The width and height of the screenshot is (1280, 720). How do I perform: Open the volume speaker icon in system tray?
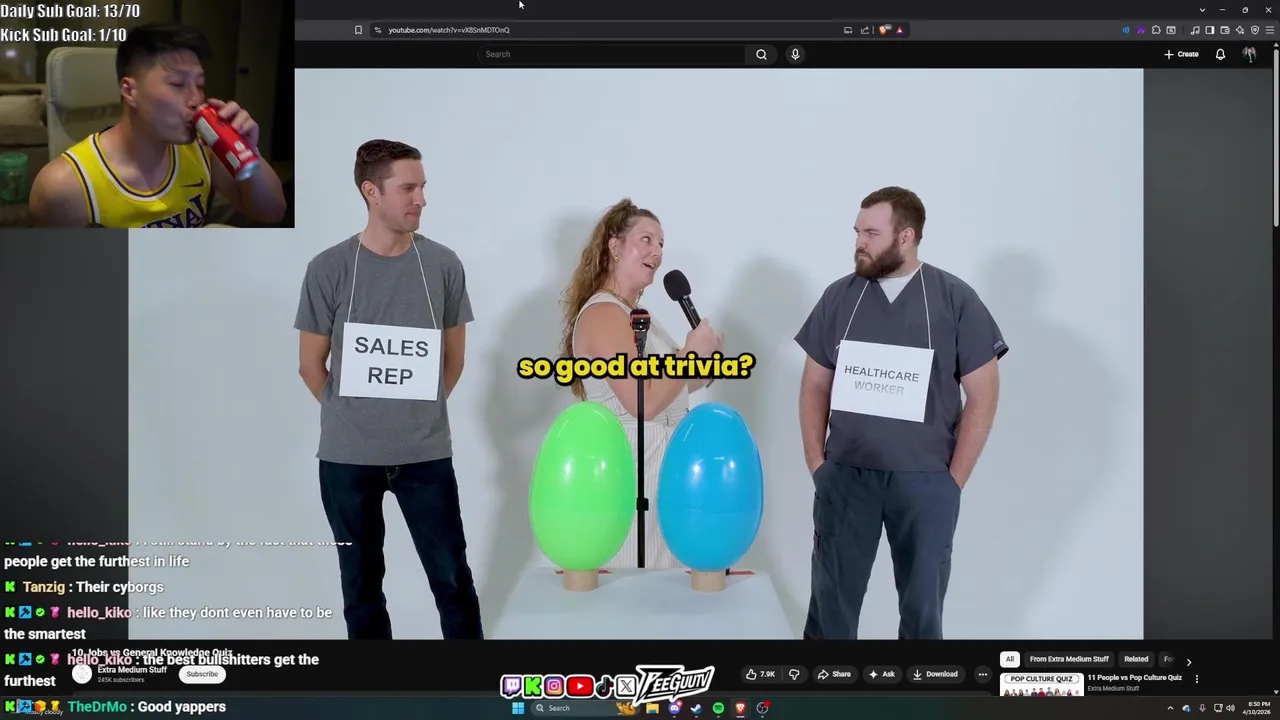1230,708
